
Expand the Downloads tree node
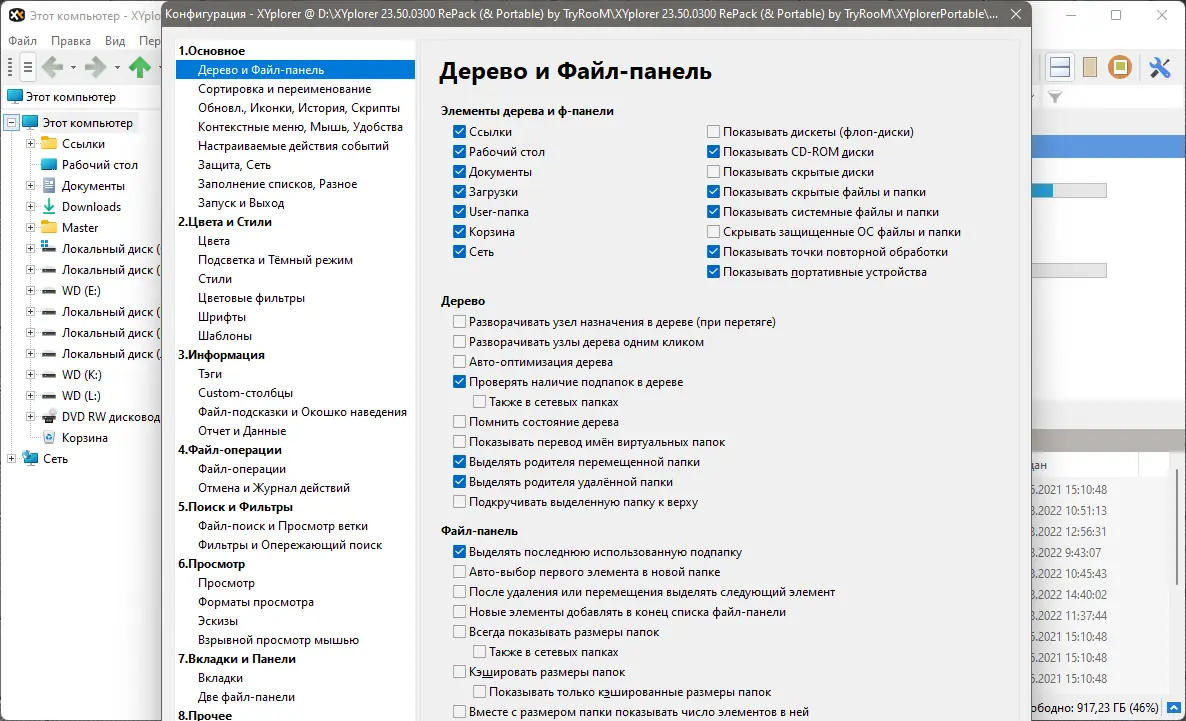(30, 206)
